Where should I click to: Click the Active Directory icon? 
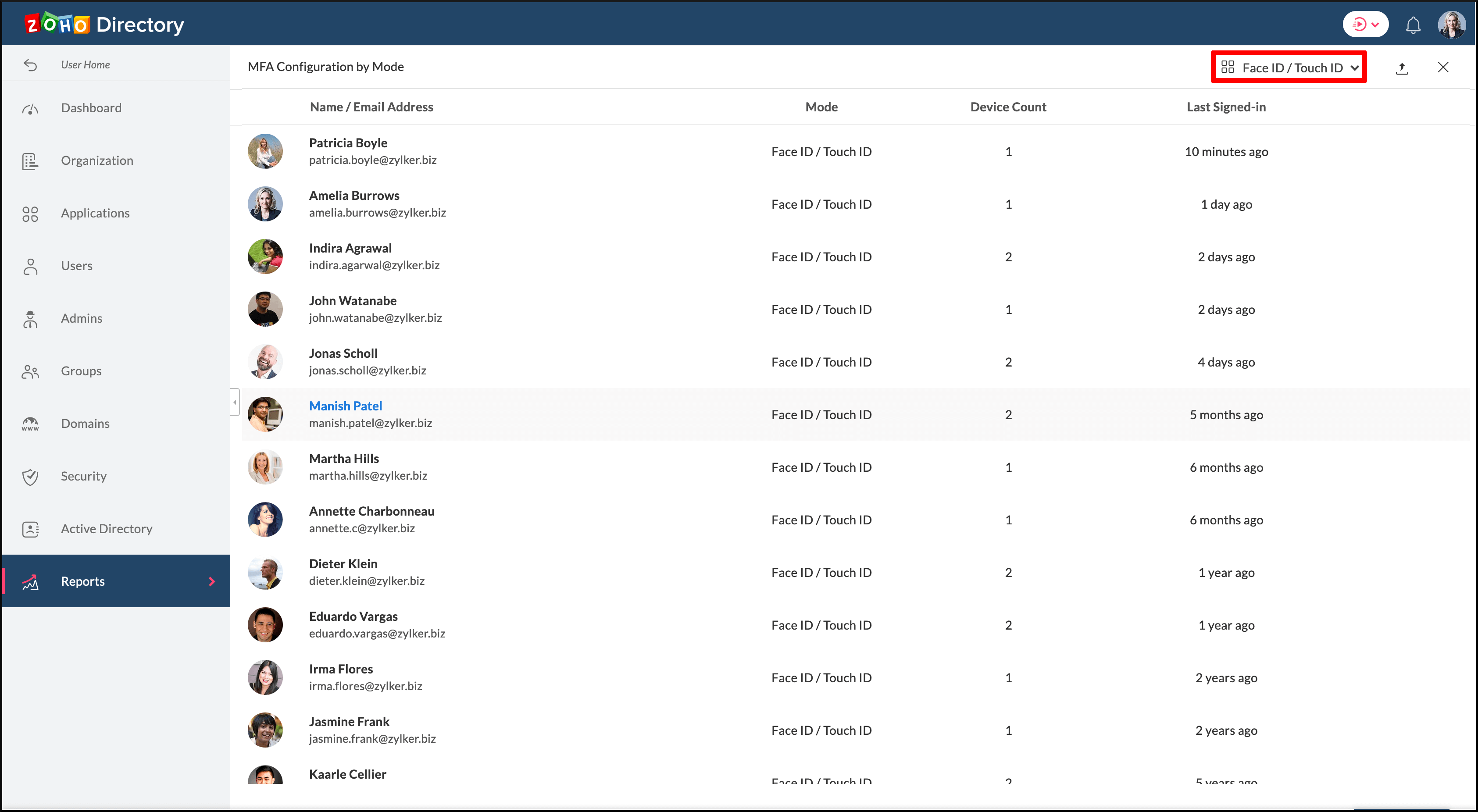30,529
